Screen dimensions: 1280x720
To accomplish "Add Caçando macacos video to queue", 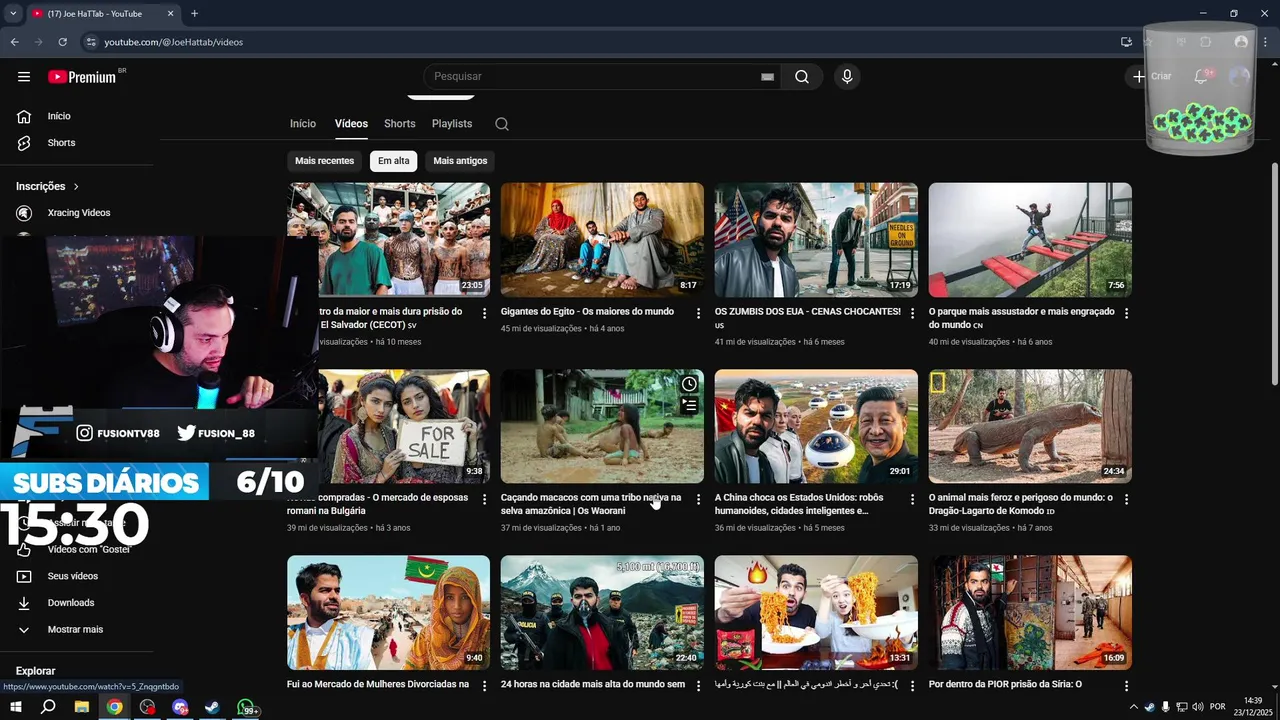I will click(689, 406).
